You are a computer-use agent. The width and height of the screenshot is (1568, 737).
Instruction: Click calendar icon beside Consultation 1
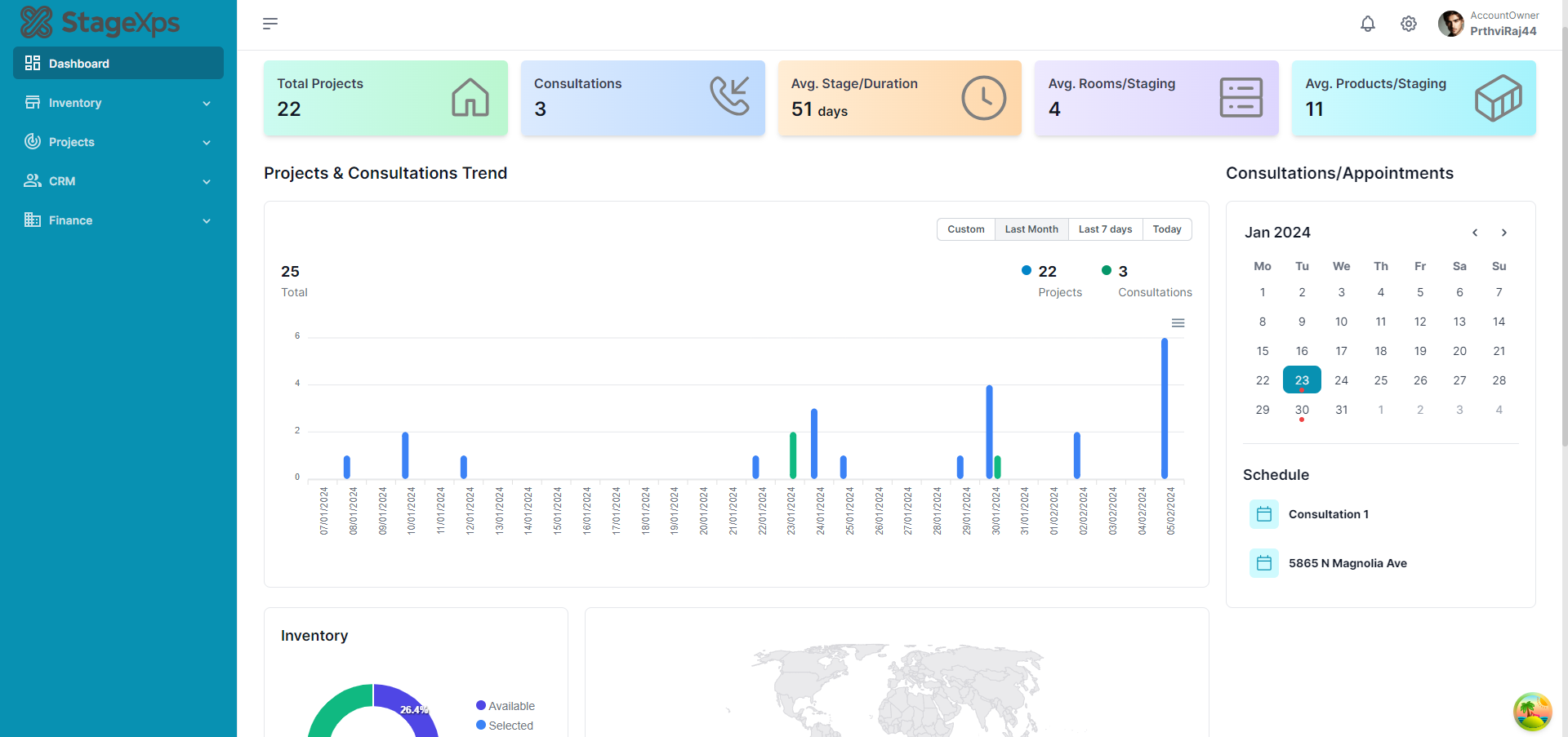(1263, 514)
